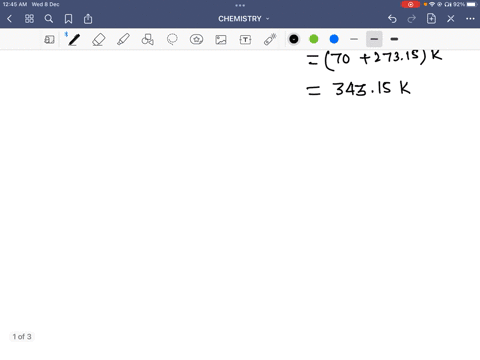480x360 pixels.
Task: Open the Elements sticker tool
Action: (196, 39)
